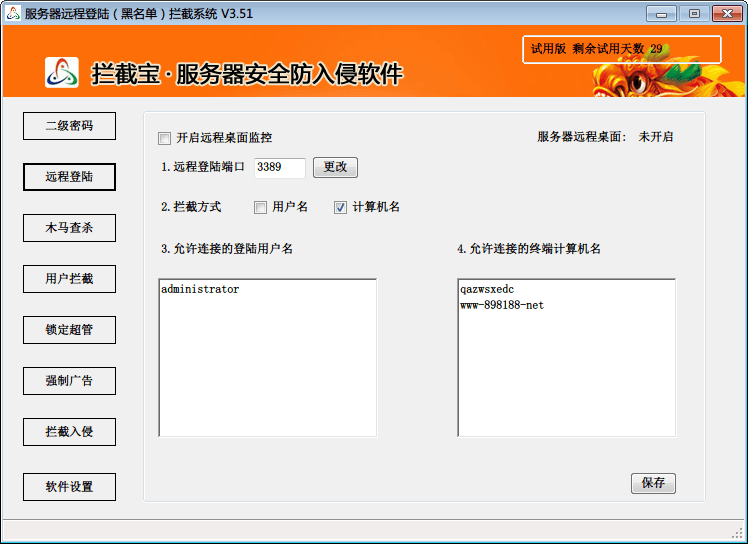Click the app icon in title bar
Image resolution: width=748 pixels, height=544 pixels.
[13, 13]
